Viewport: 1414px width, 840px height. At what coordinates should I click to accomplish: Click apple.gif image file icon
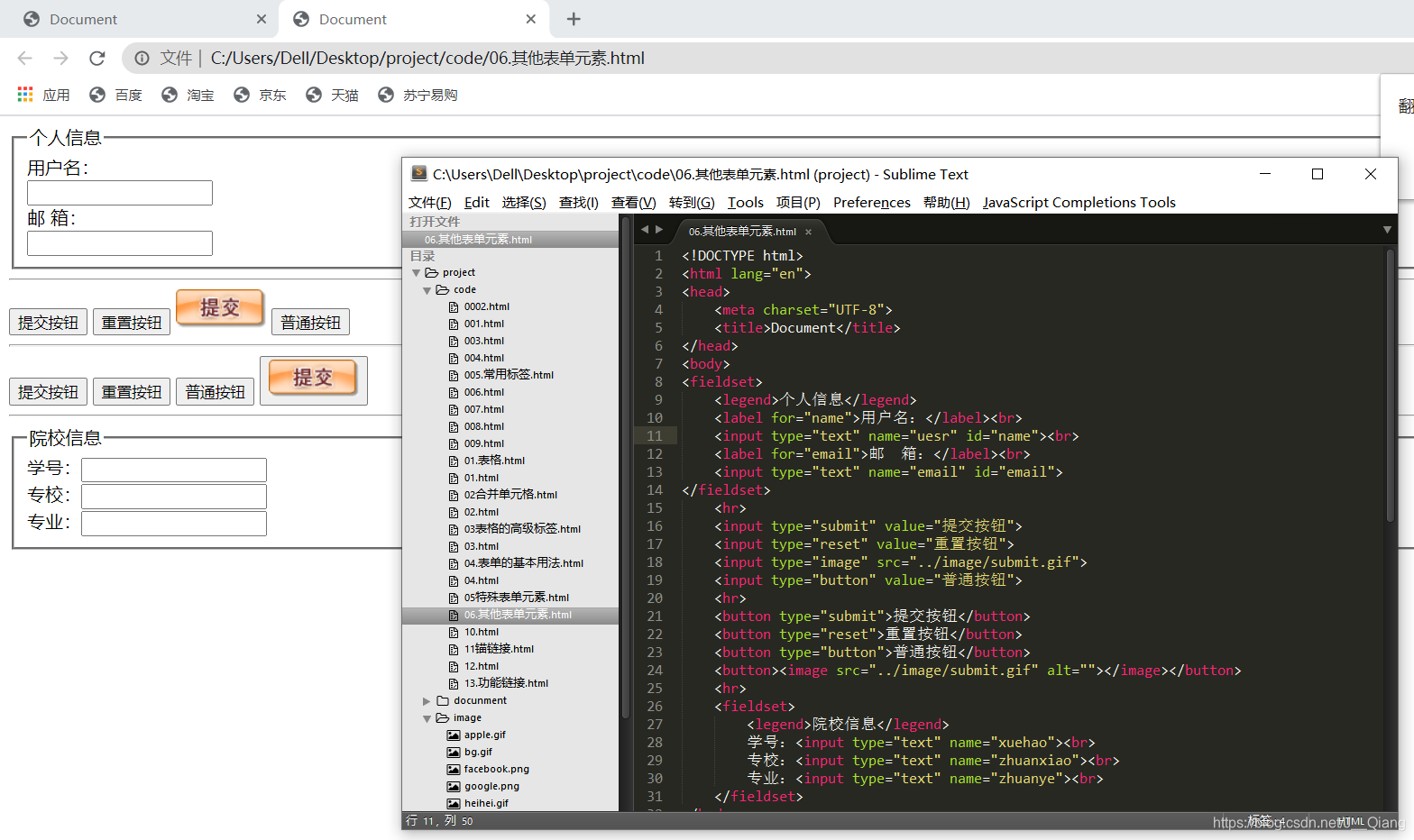pyautogui.click(x=454, y=735)
